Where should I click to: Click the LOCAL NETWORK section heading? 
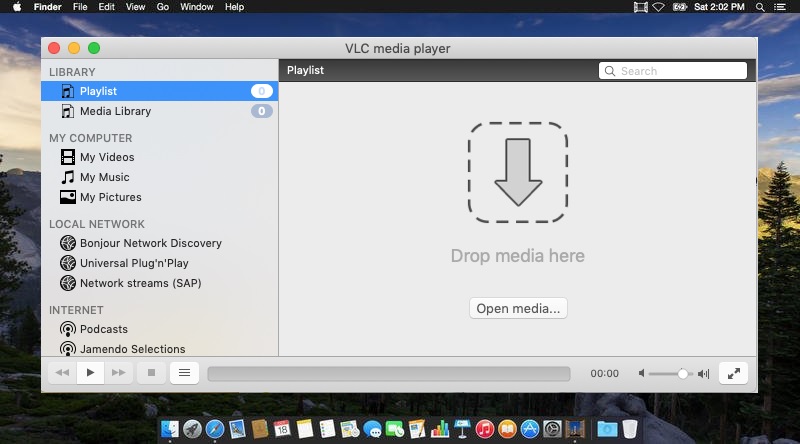pyautogui.click(x=96, y=224)
